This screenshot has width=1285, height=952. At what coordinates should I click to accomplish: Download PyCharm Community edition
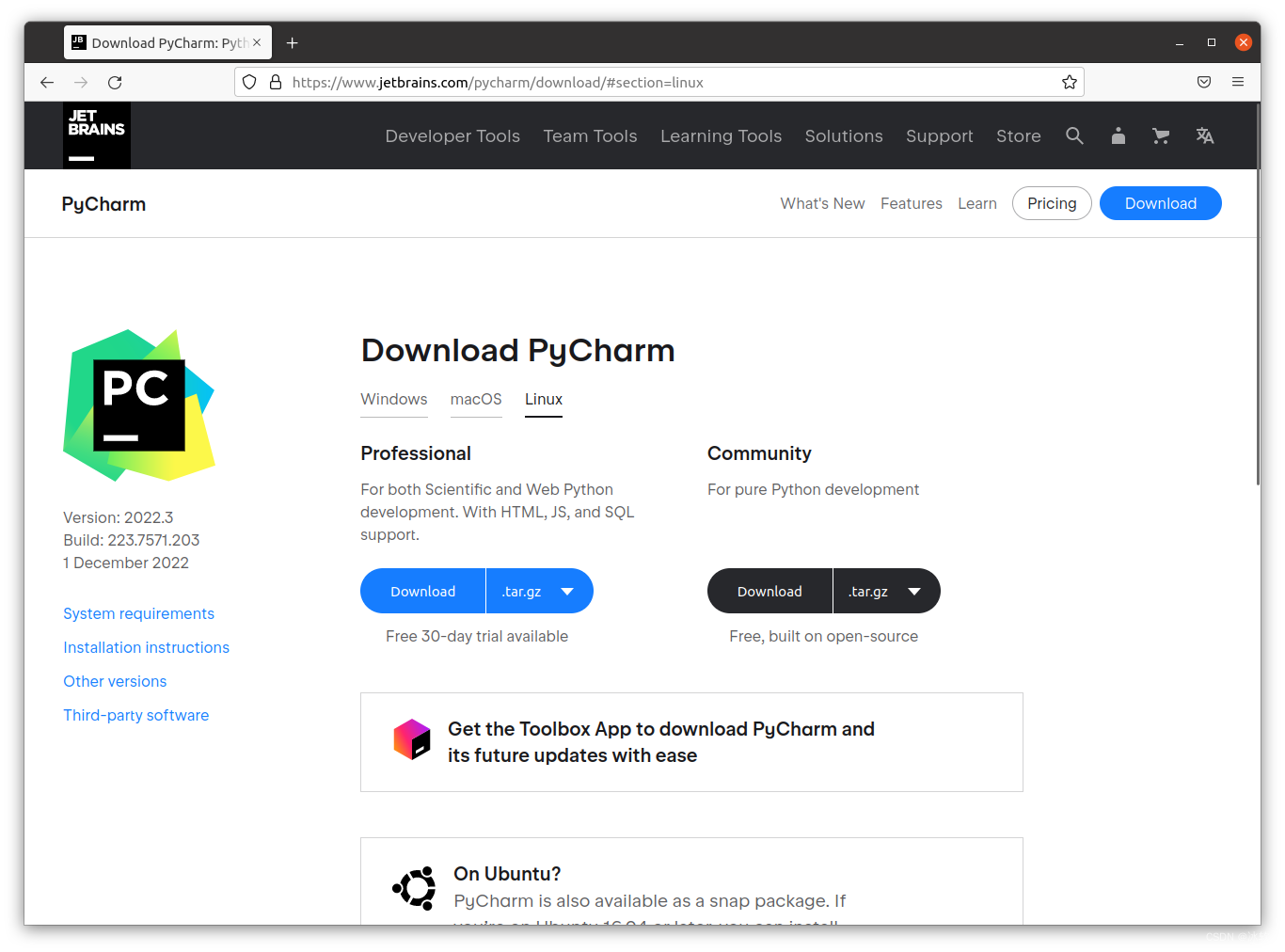pyautogui.click(x=769, y=591)
